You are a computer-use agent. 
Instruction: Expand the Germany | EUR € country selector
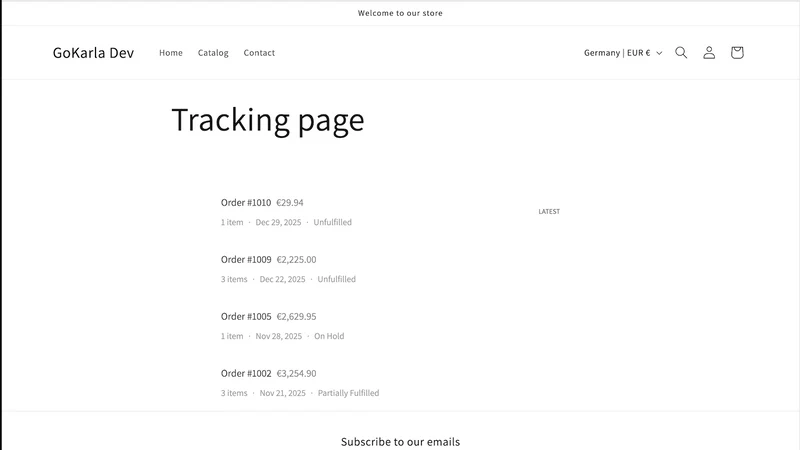(623, 53)
